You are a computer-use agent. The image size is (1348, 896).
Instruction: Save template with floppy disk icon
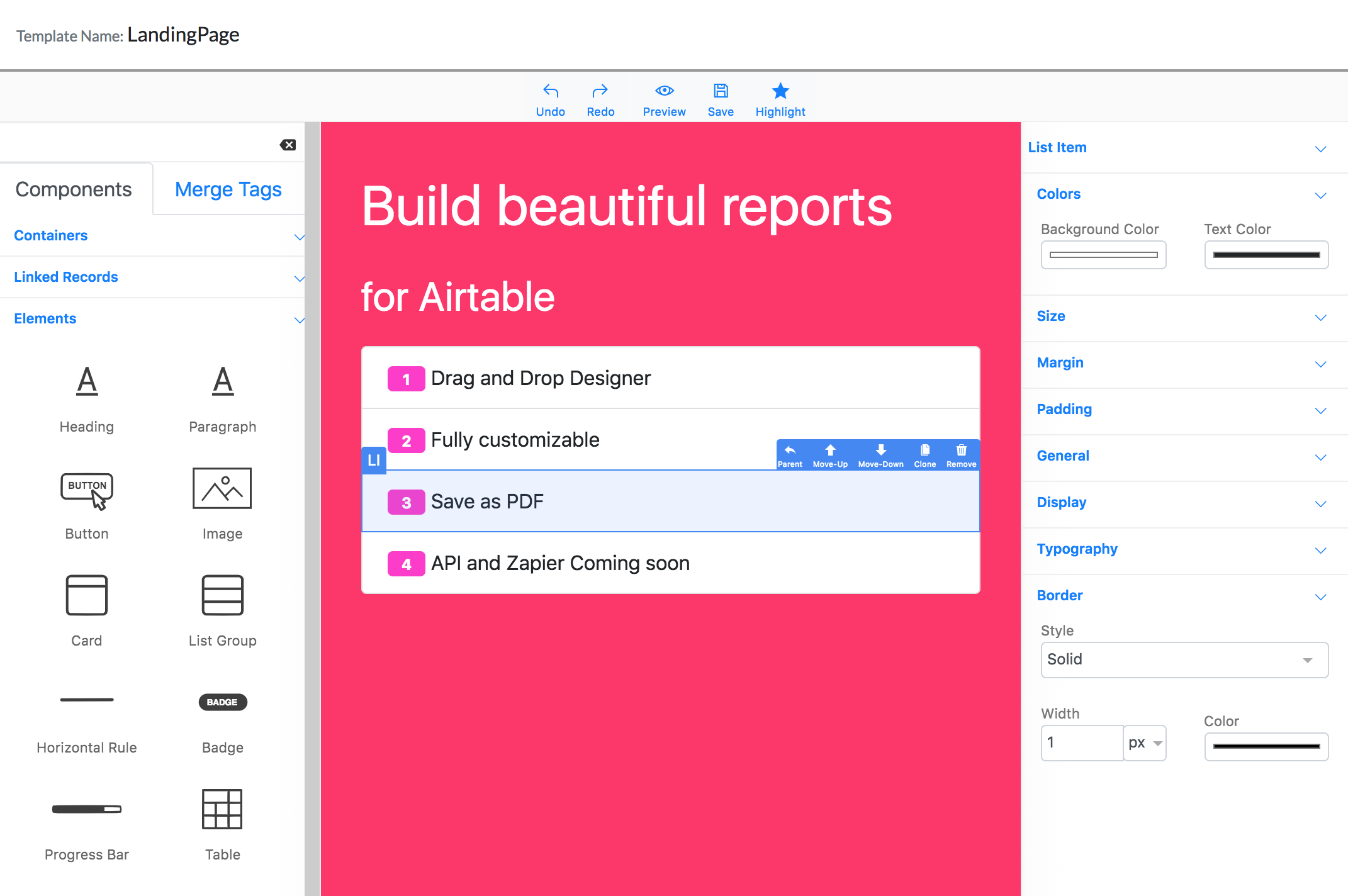coord(721,91)
